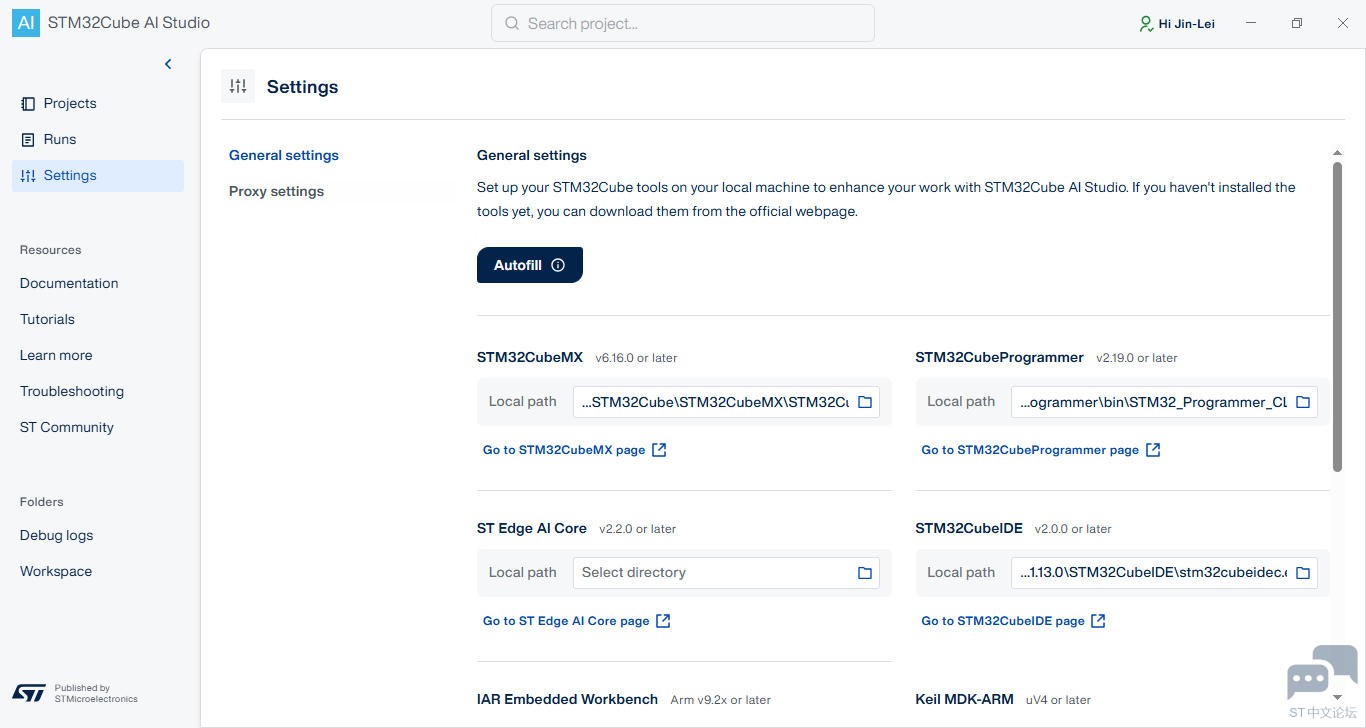Open Workspace folder
This screenshot has width=1366, height=728.
pyautogui.click(x=56, y=571)
